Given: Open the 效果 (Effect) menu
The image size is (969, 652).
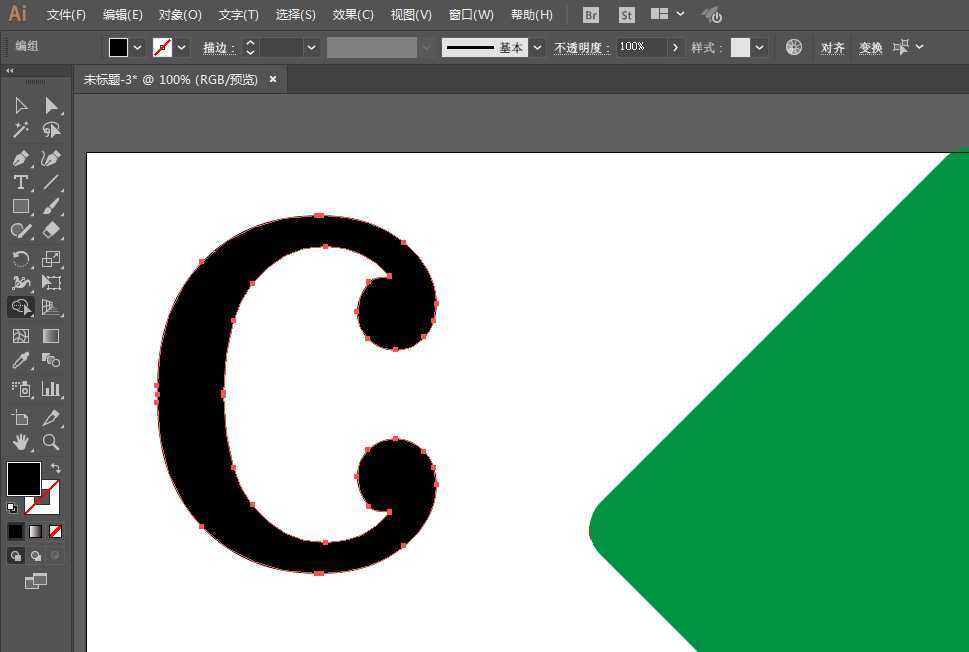Looking at the screenshot, I should [351, 14].
